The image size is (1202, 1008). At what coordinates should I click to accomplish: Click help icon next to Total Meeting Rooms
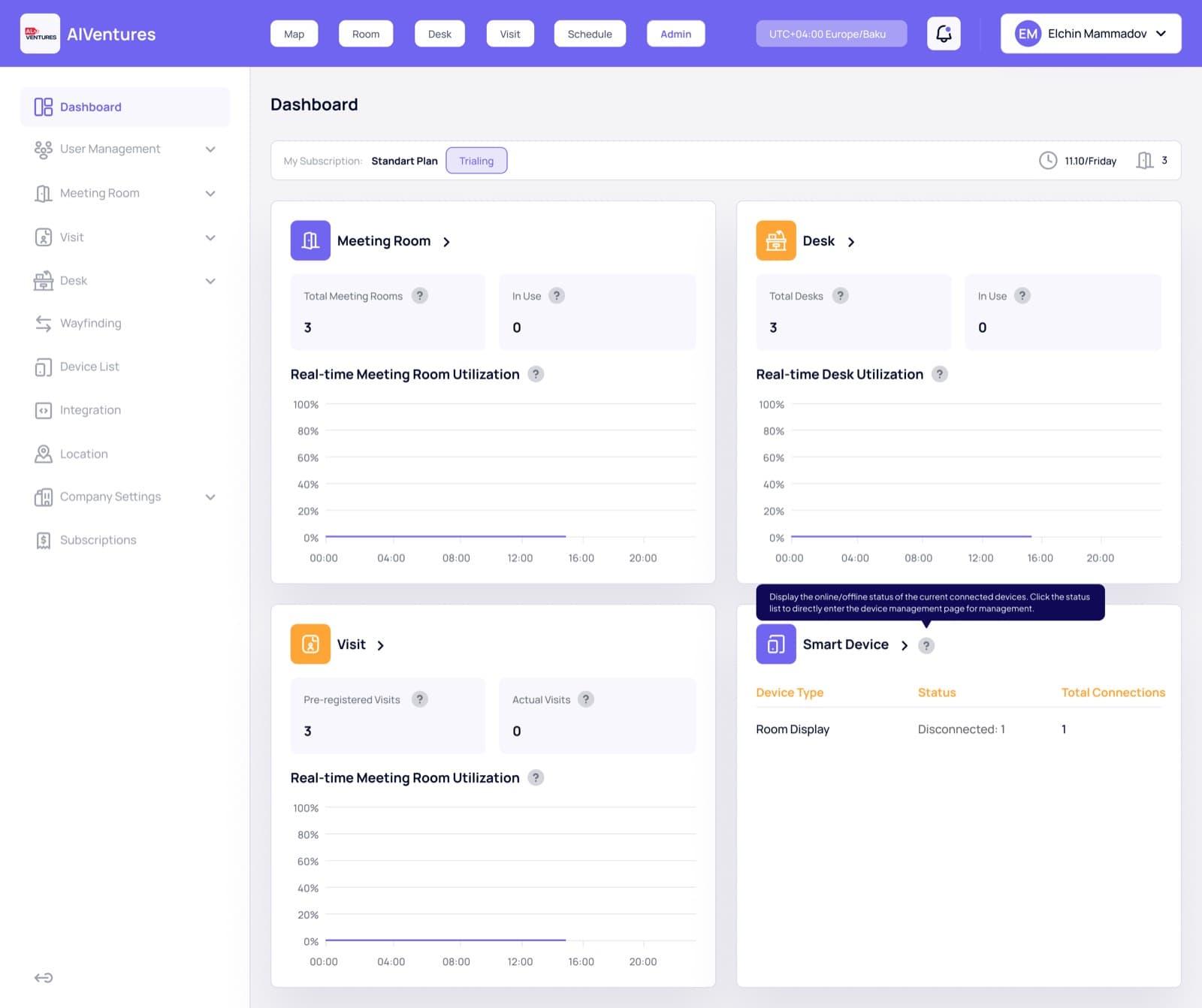tap(420, 296)
